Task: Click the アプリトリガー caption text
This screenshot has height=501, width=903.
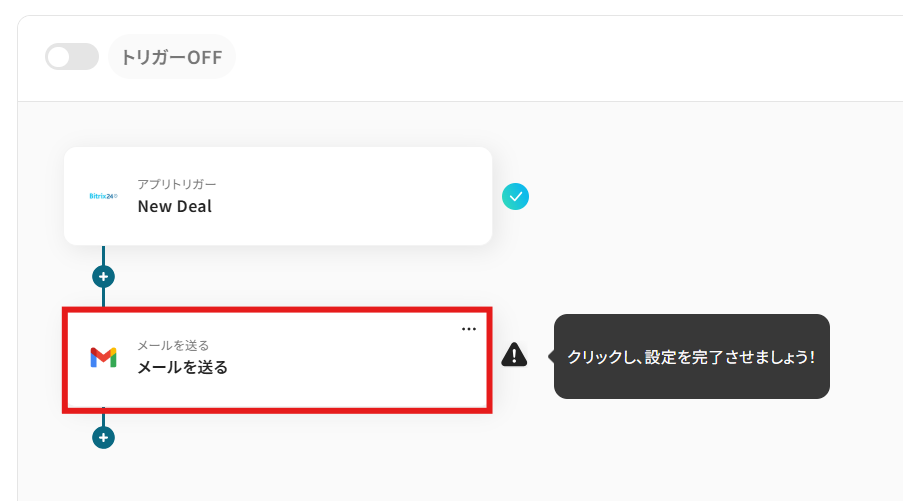Action: 177,185
